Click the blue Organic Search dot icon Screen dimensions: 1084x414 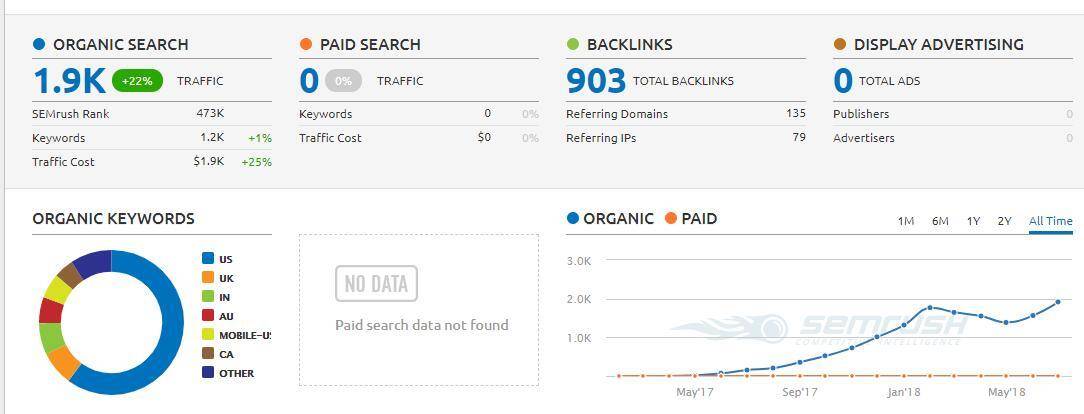coord(39,44)
